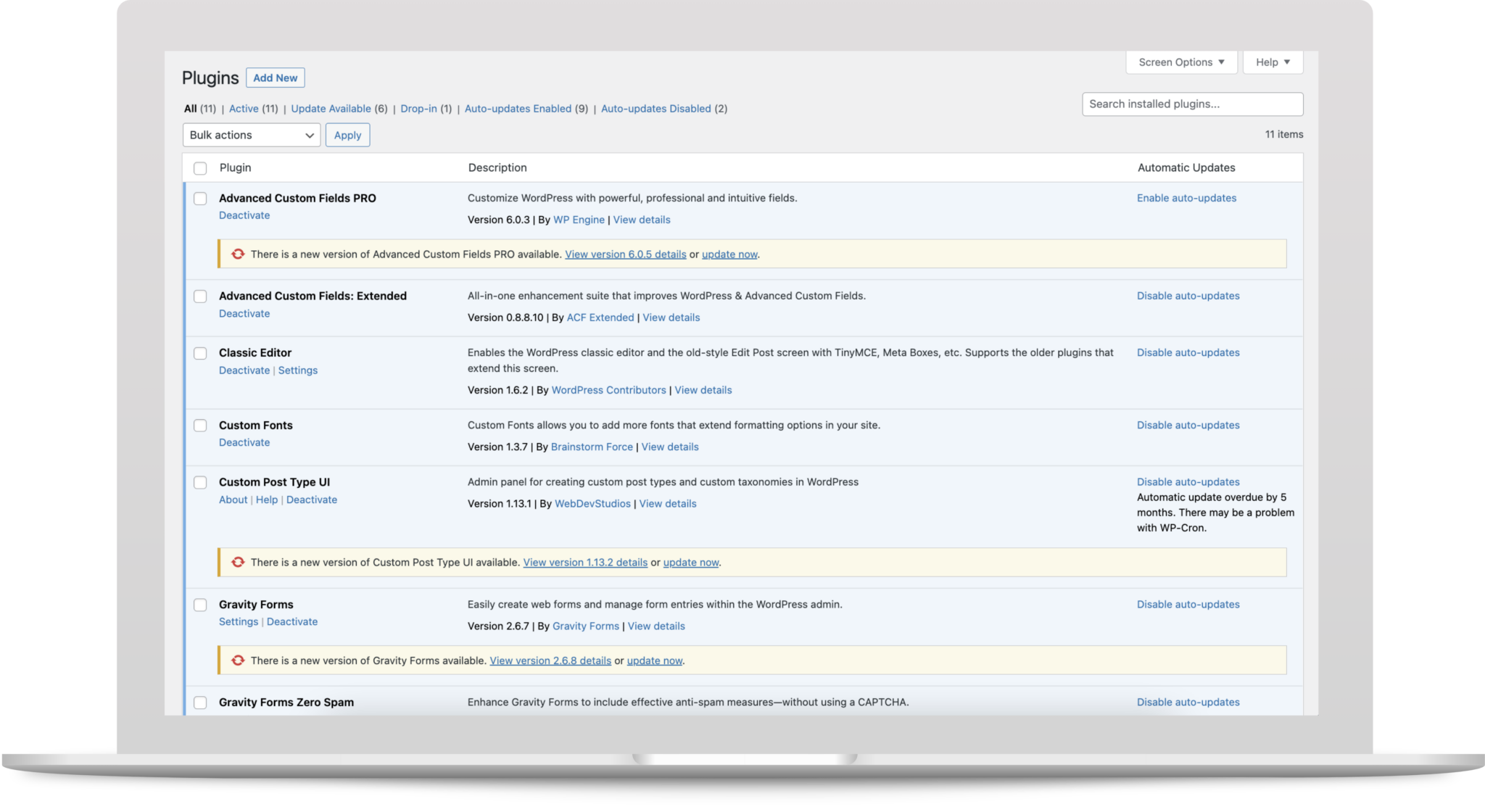The image size is (1485, 812).
Task: Tick the Gravity Forms checkbox
Action: [200, 605]
